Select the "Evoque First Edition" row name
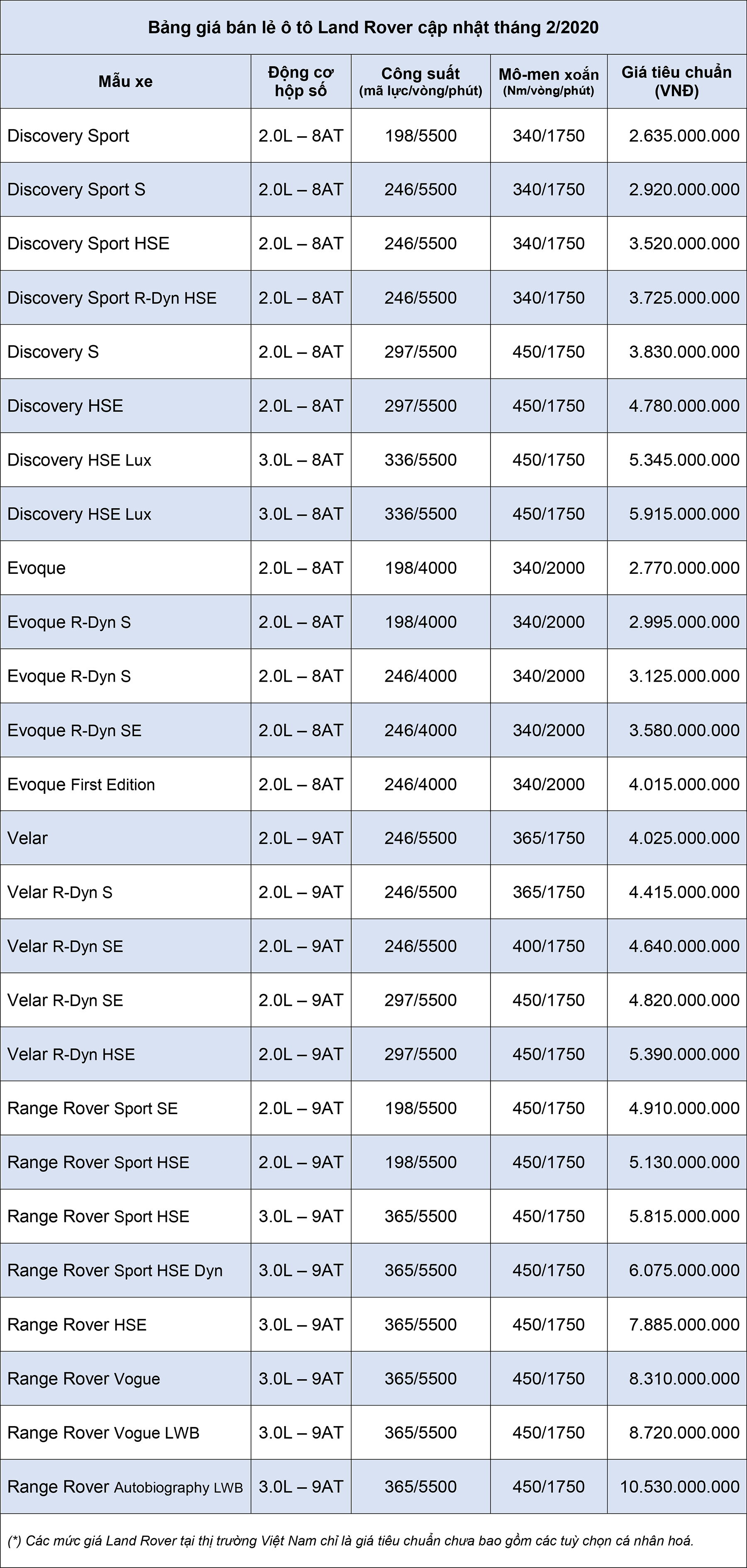 click(81, 784)
